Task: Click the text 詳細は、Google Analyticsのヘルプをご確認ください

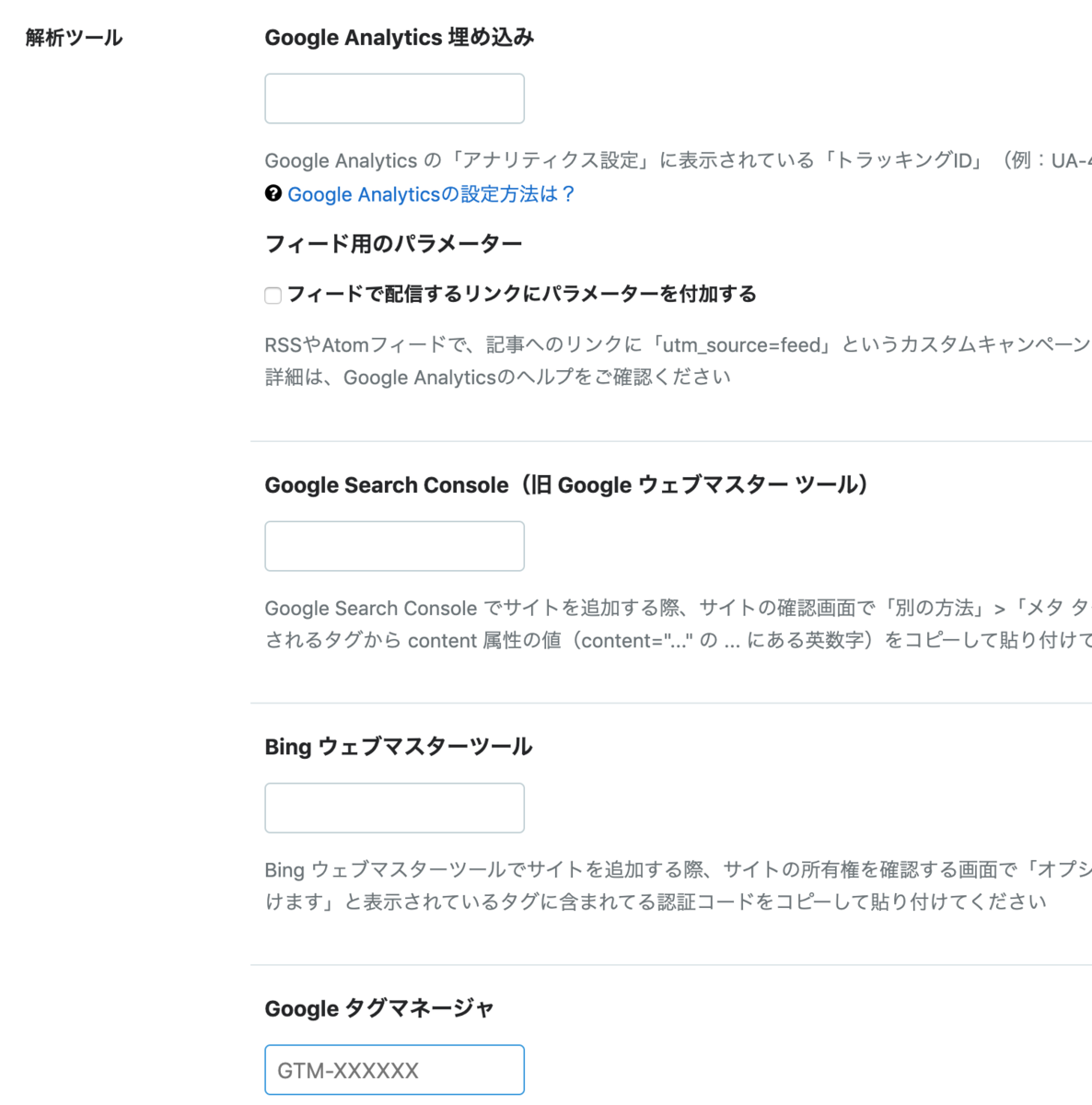Action: [x=498, y=377]
